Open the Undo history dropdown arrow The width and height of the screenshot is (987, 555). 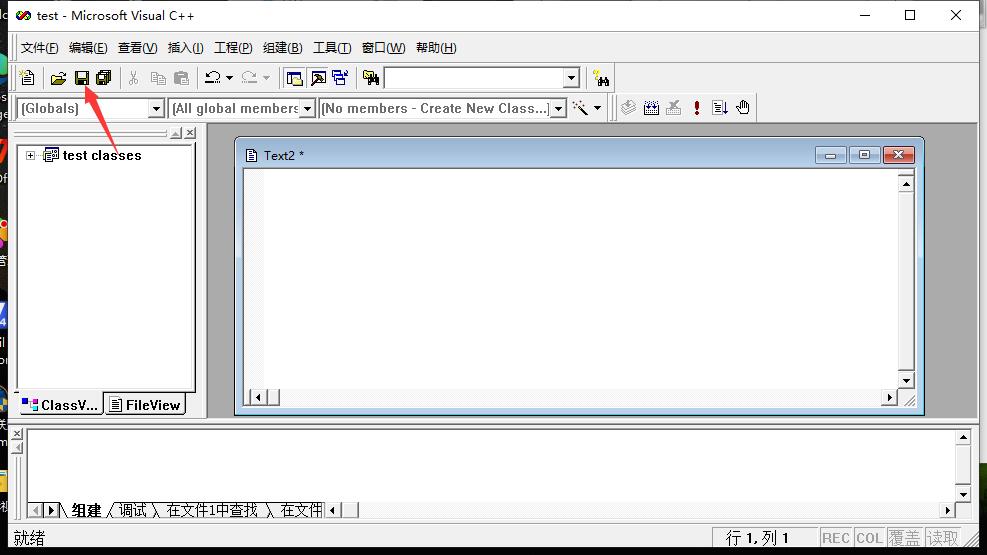[229, 78]
